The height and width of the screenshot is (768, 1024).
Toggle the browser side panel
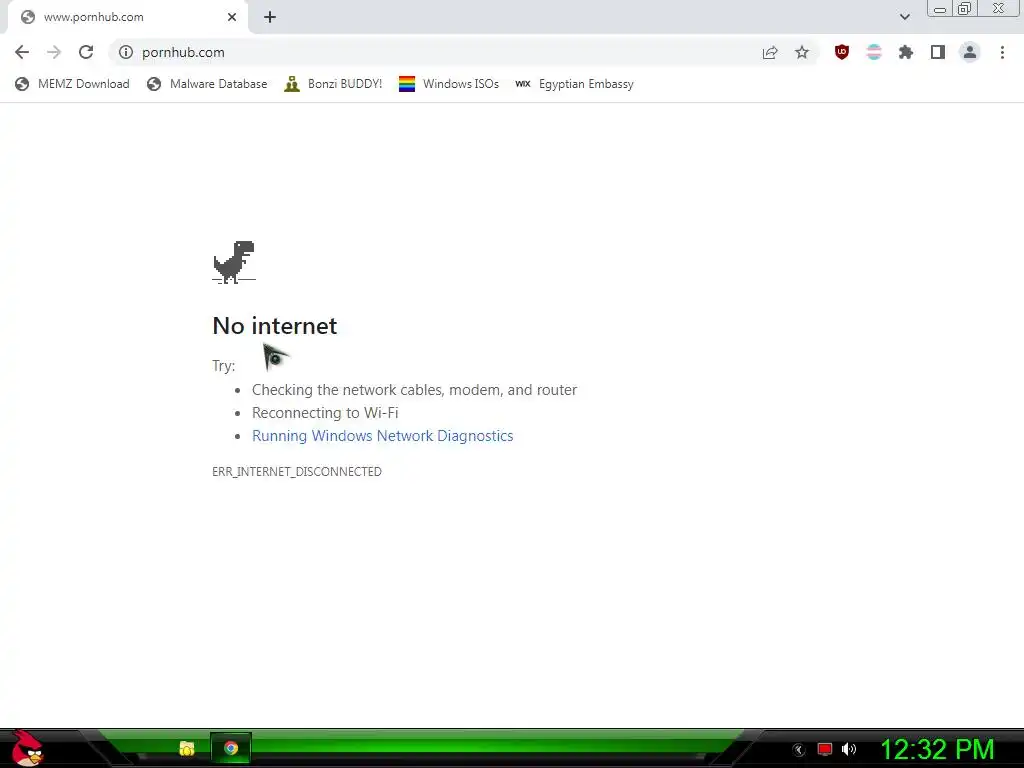[938, 52]
